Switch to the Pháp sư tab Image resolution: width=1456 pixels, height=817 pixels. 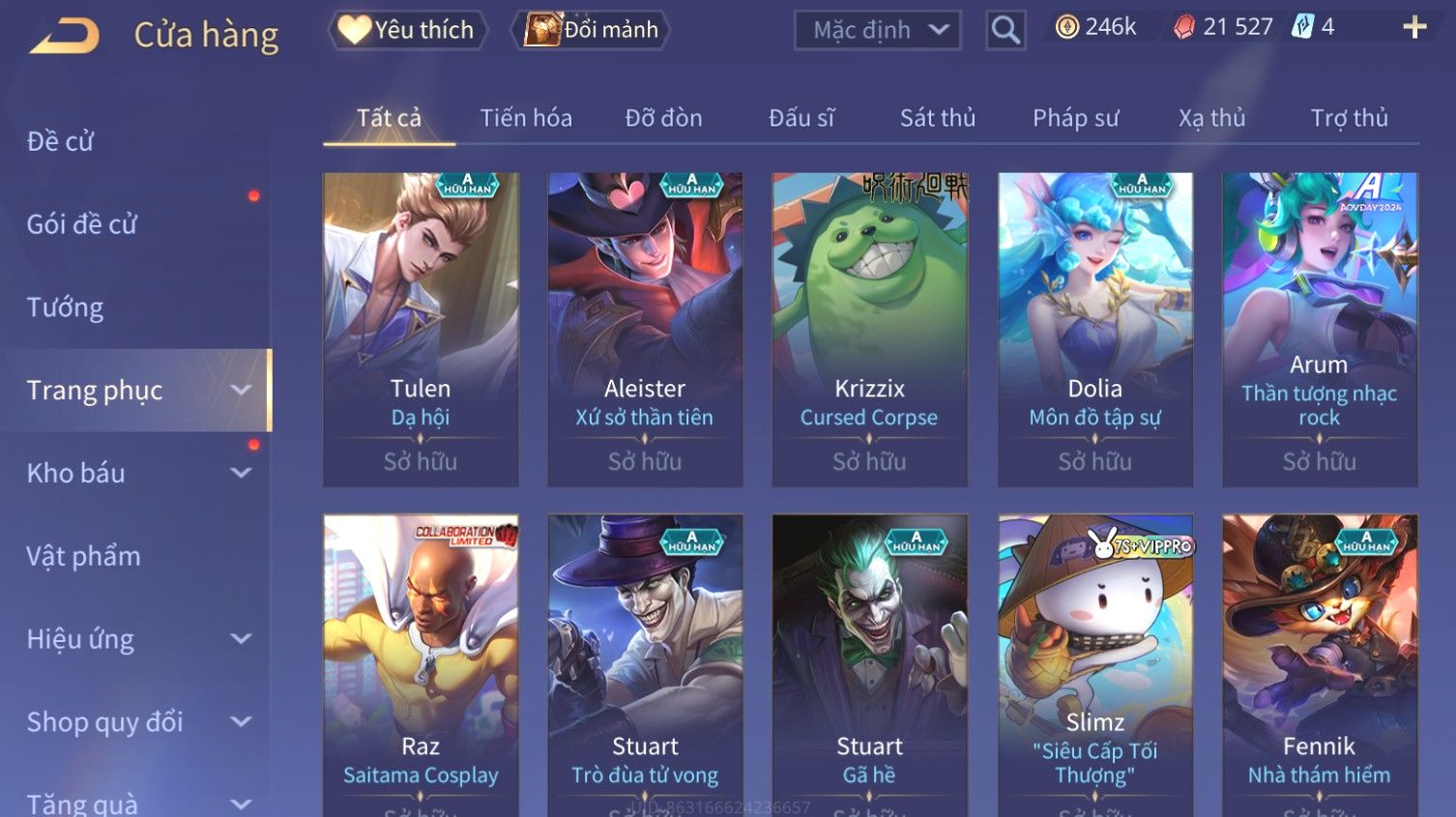pyautogui.click(x=1076, y=118)
